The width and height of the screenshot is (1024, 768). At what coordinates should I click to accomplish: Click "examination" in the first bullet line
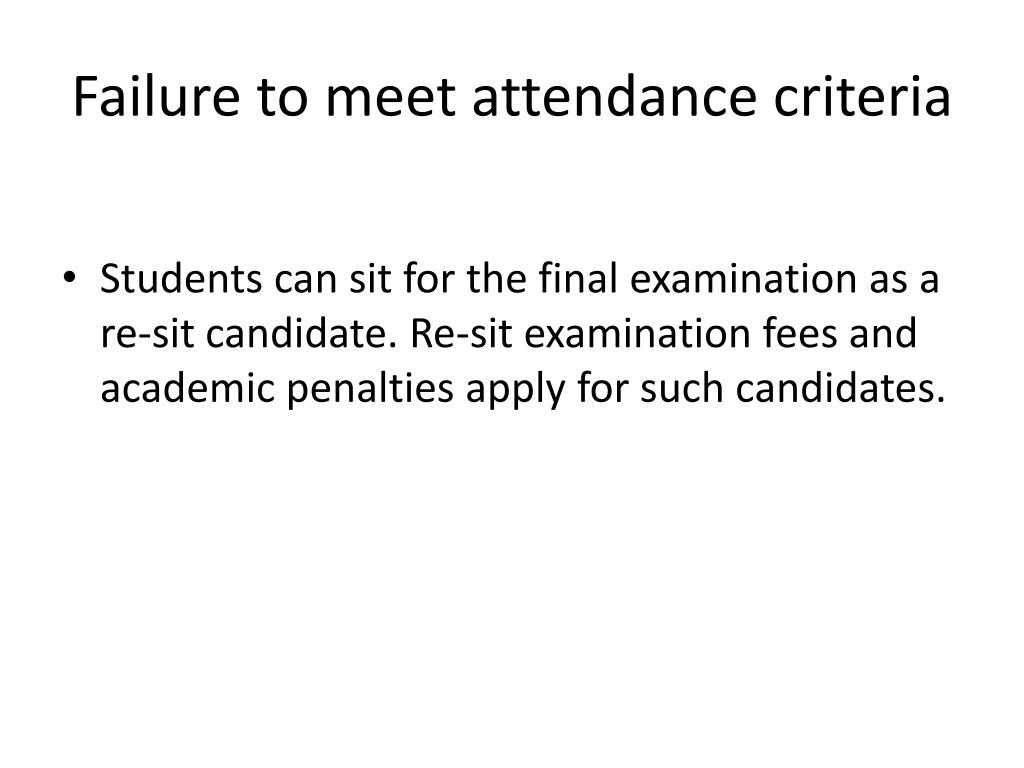point(743,279)
